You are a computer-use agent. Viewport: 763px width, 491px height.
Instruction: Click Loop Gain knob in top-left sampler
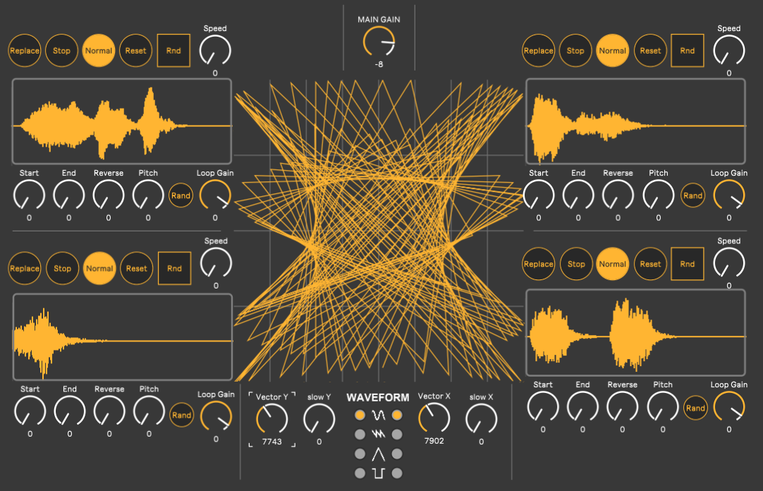pyautogui.click(x=215, y=196)
